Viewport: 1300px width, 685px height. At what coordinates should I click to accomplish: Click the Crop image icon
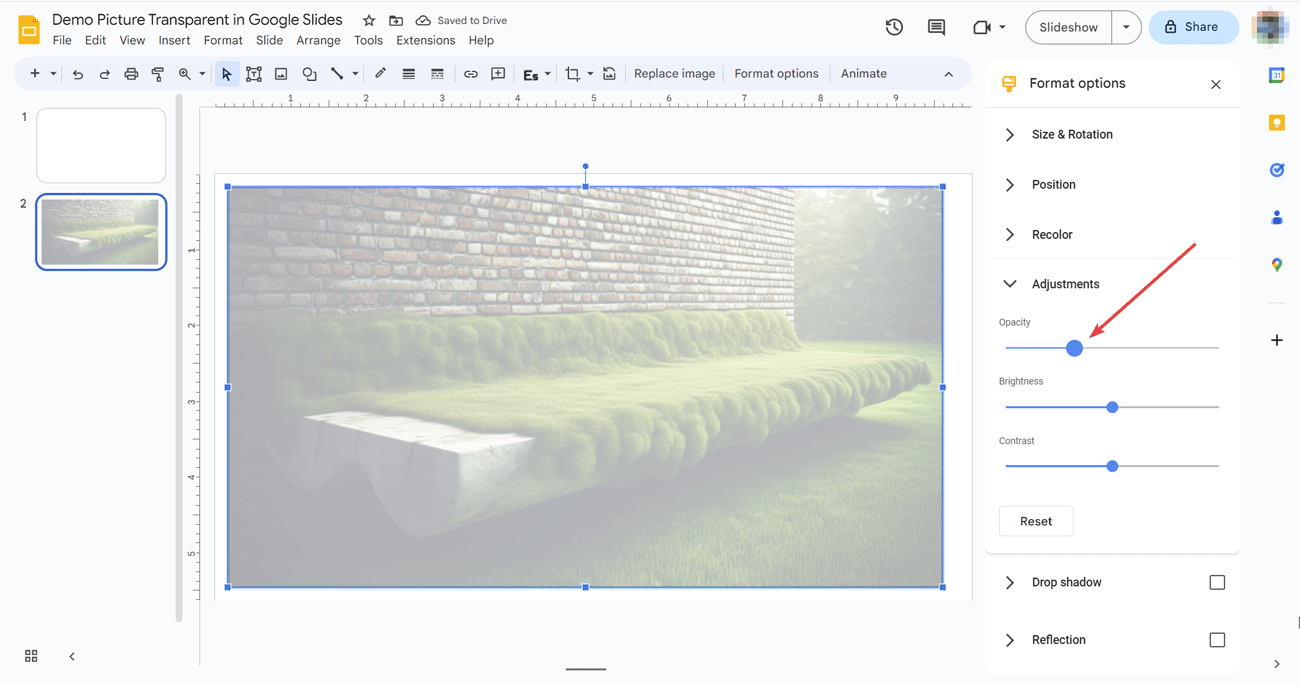tap(573, 73)
